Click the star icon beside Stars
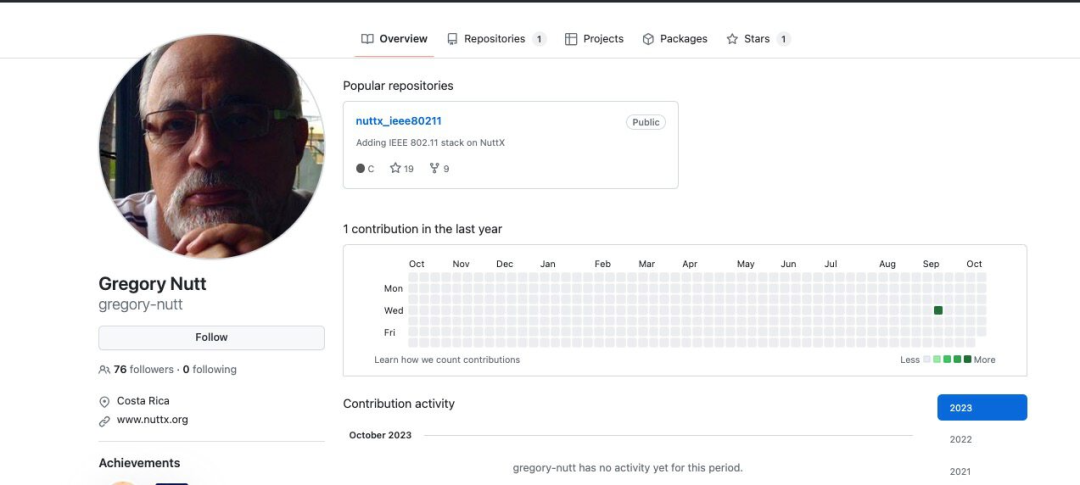Screen dimensions: 1080x485 coord(732,39)
